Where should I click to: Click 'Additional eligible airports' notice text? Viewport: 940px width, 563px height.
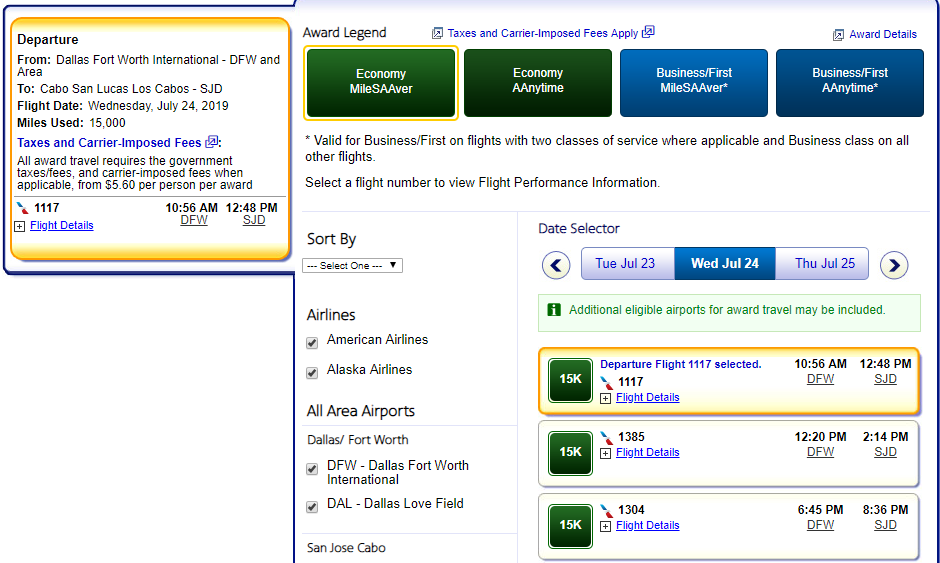[x=727, y=310]
